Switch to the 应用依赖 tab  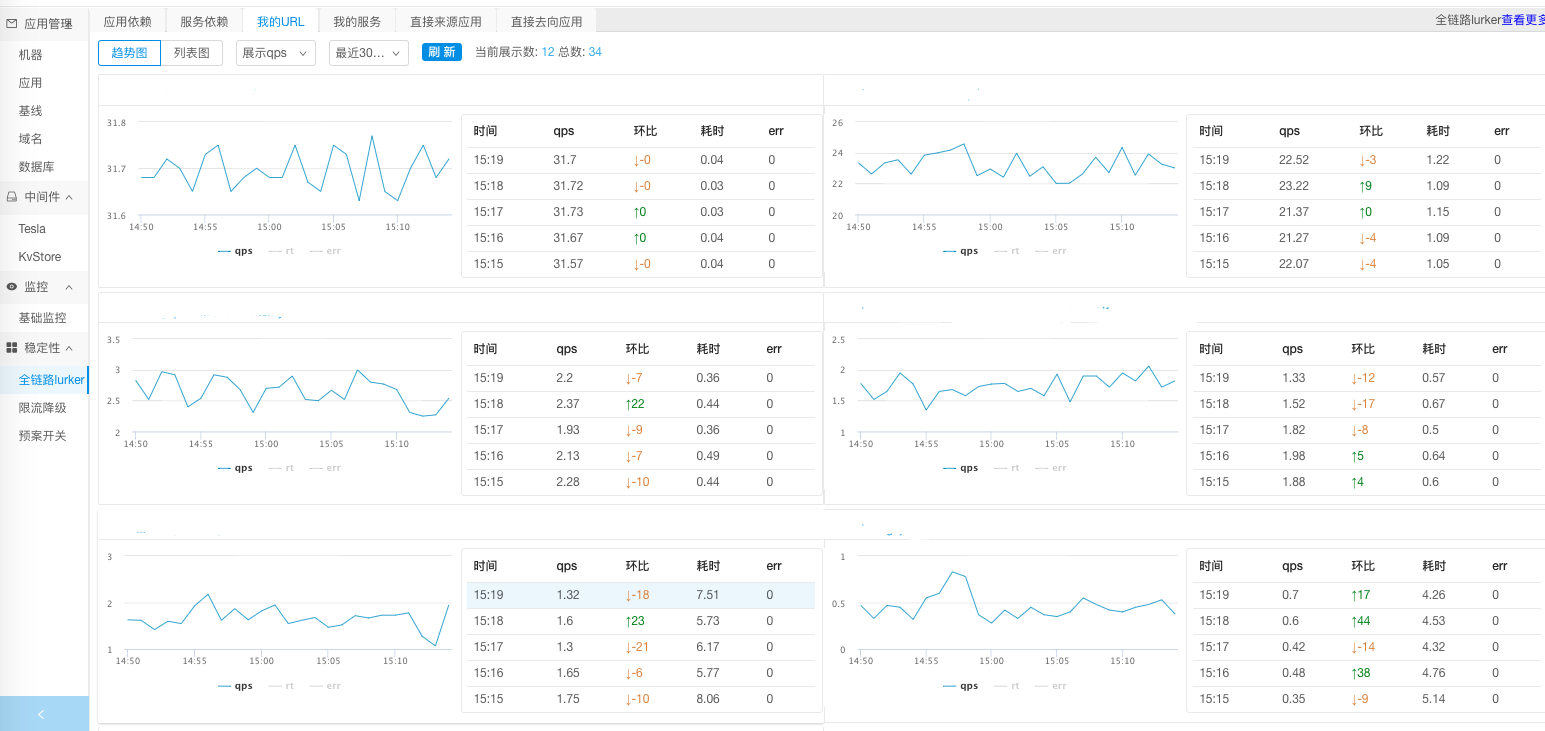127,21
